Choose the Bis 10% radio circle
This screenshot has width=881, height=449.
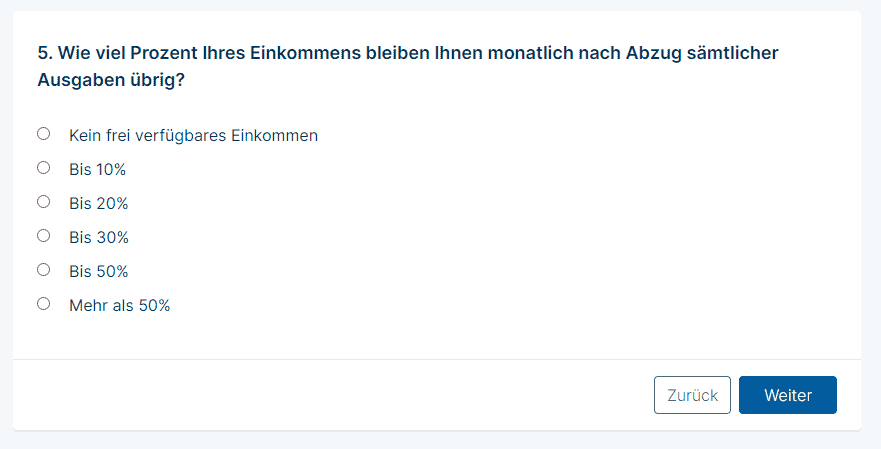(44, 167)
